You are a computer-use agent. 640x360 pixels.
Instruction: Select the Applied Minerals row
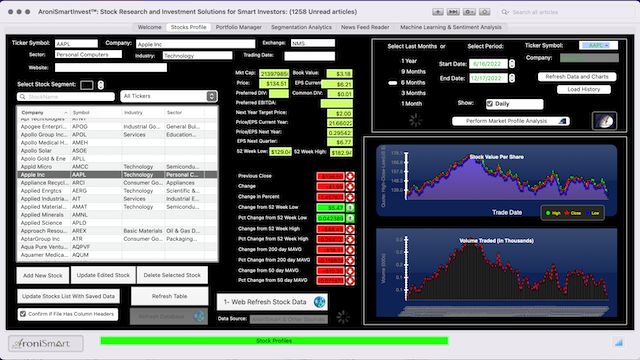point(117,215)
